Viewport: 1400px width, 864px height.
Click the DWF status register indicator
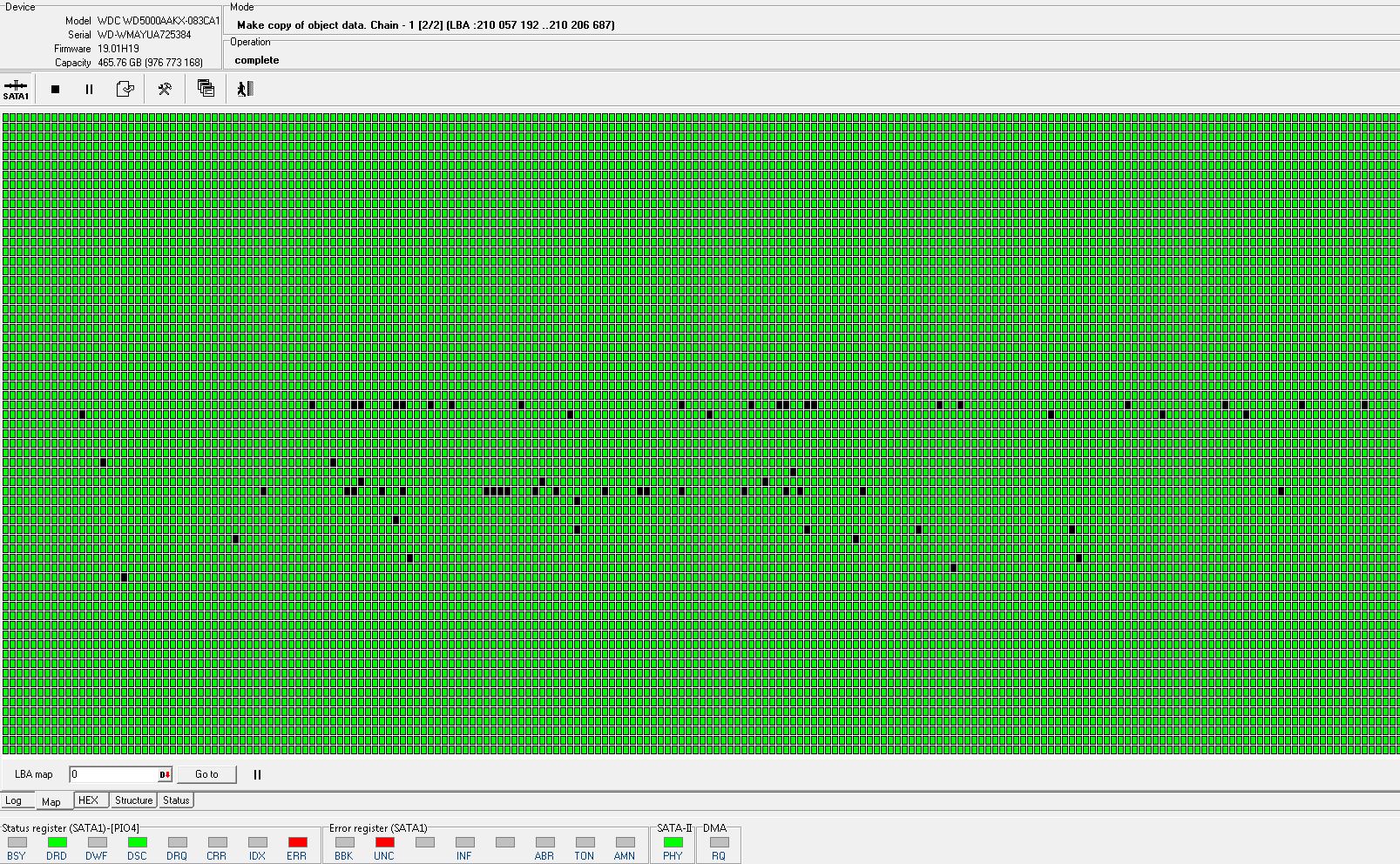(98, 842)
